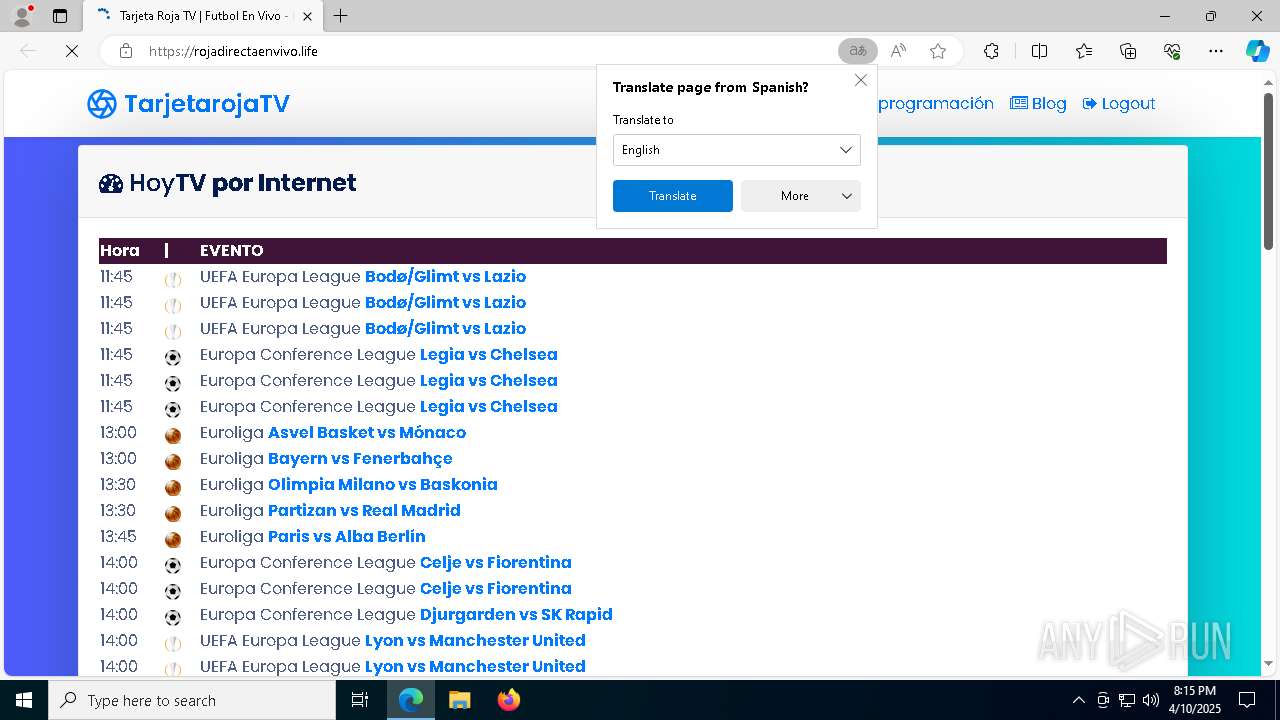Open Copilot sidebar icon

click(1257, 51)
